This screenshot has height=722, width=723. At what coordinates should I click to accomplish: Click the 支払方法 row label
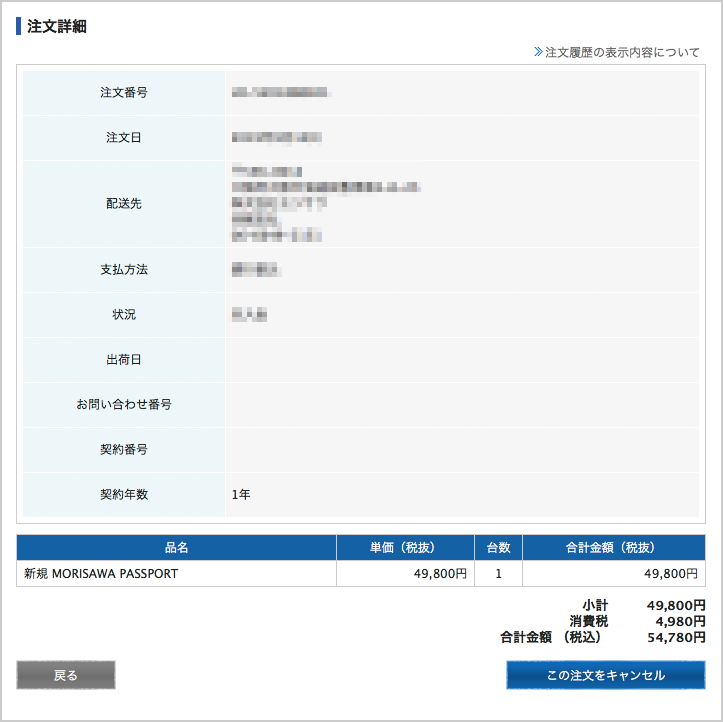pyautogui.click(x=124, y=270)
